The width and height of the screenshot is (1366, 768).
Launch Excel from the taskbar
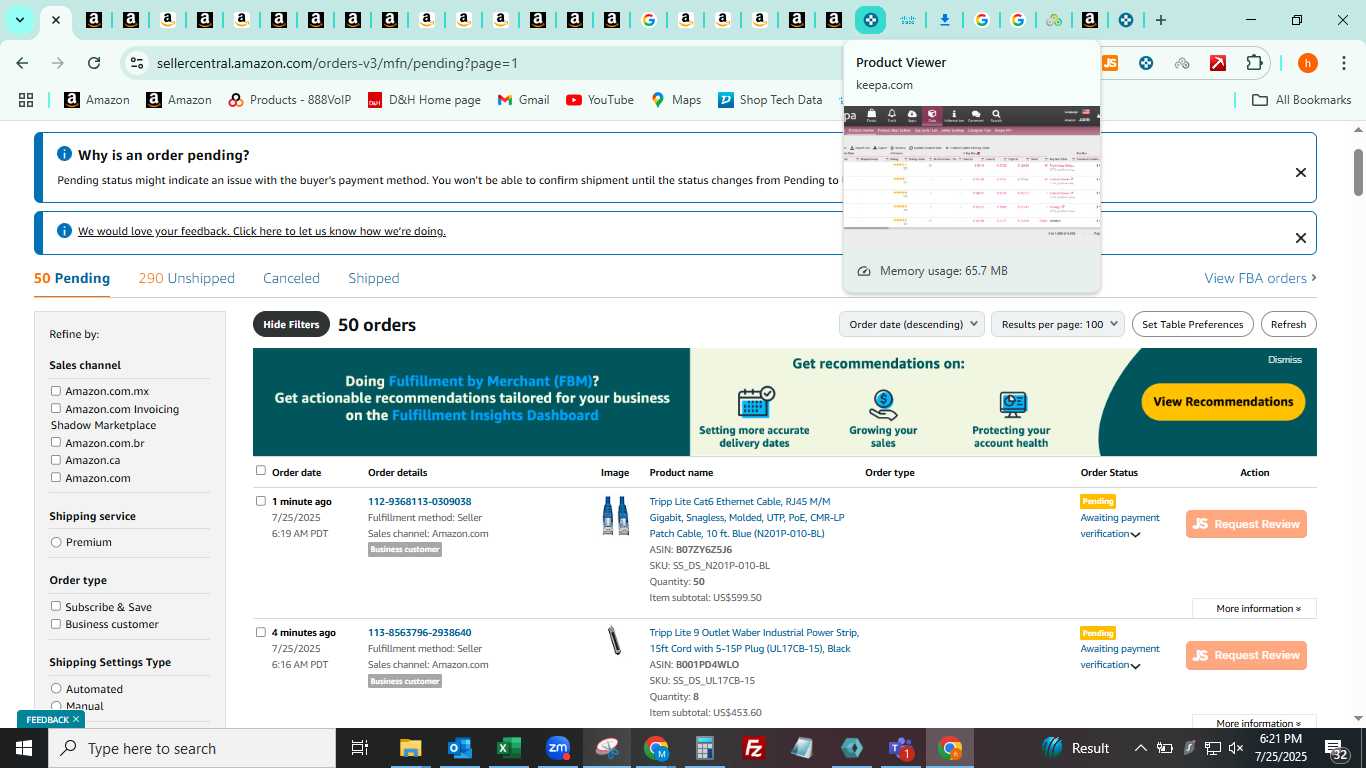tap(508, 748)
